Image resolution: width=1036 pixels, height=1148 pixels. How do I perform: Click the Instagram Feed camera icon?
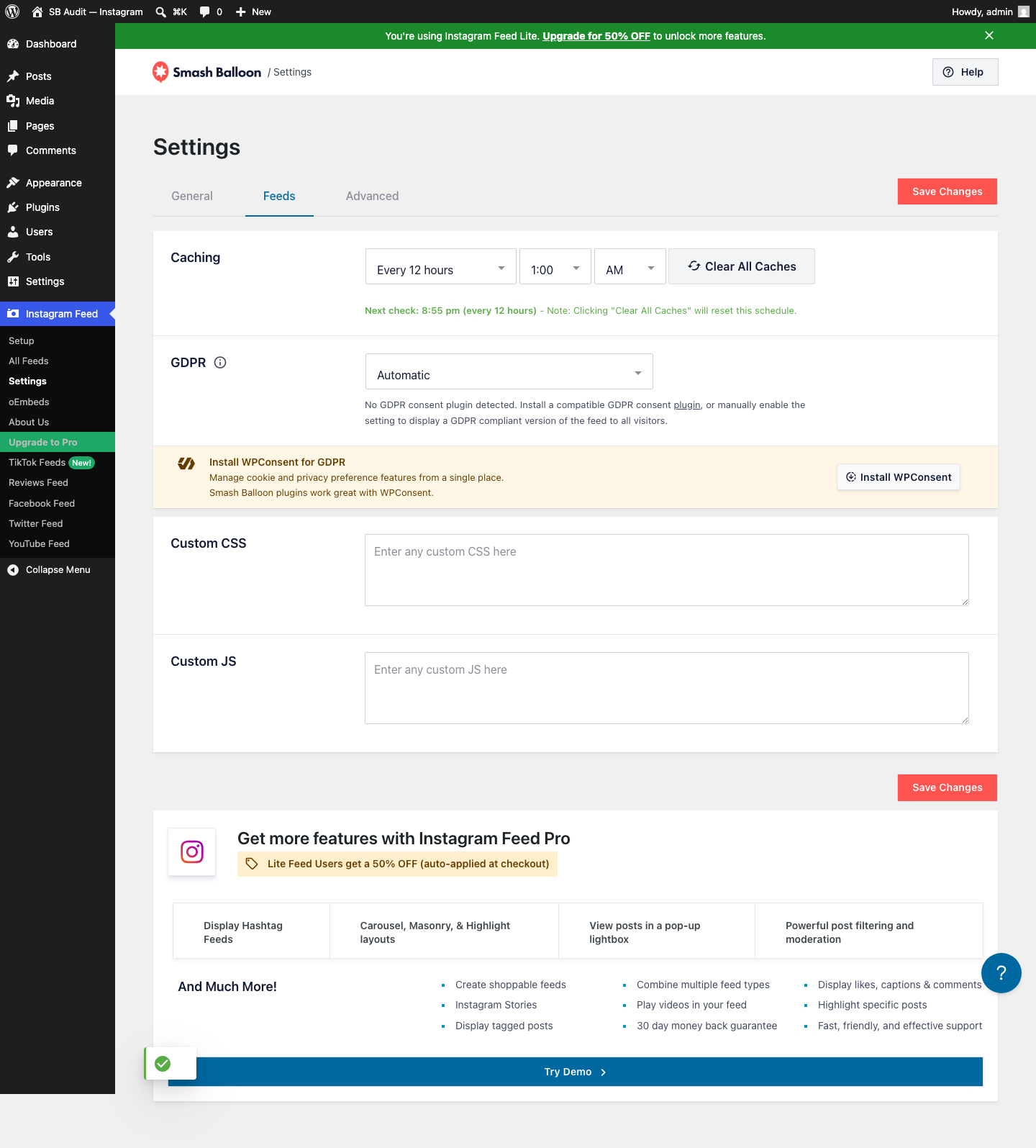click(x=13, y=314)
